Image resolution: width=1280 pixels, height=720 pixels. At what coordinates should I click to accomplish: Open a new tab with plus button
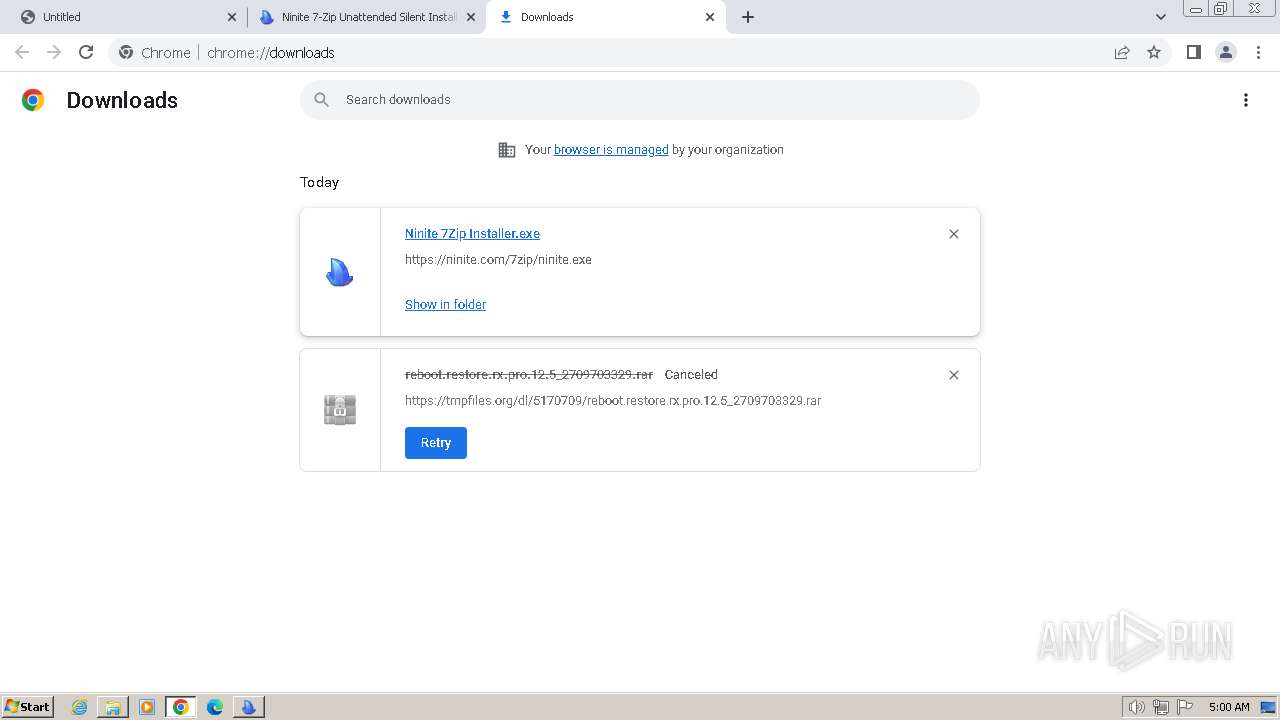748,17
